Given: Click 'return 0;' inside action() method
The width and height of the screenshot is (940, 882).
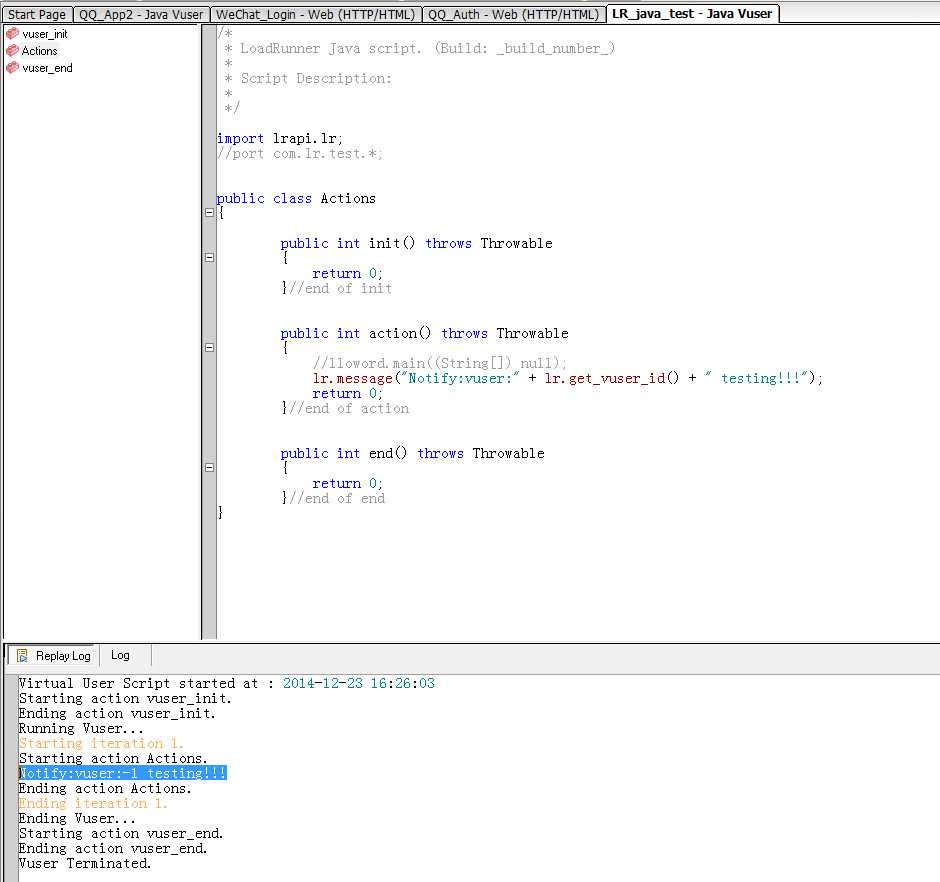Looking at the screenshot, I should 347,393.
